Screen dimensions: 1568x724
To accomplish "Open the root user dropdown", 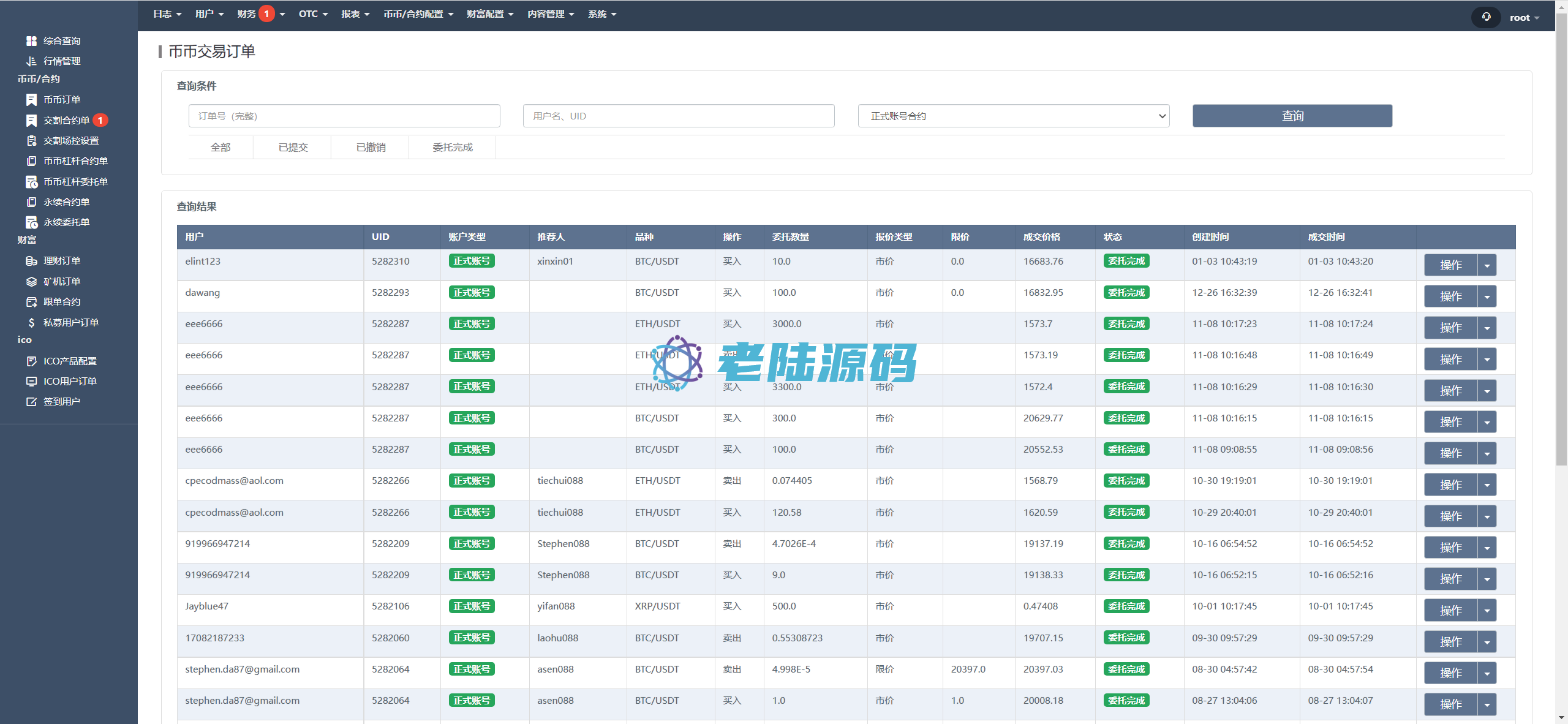I will (1525, 18).
